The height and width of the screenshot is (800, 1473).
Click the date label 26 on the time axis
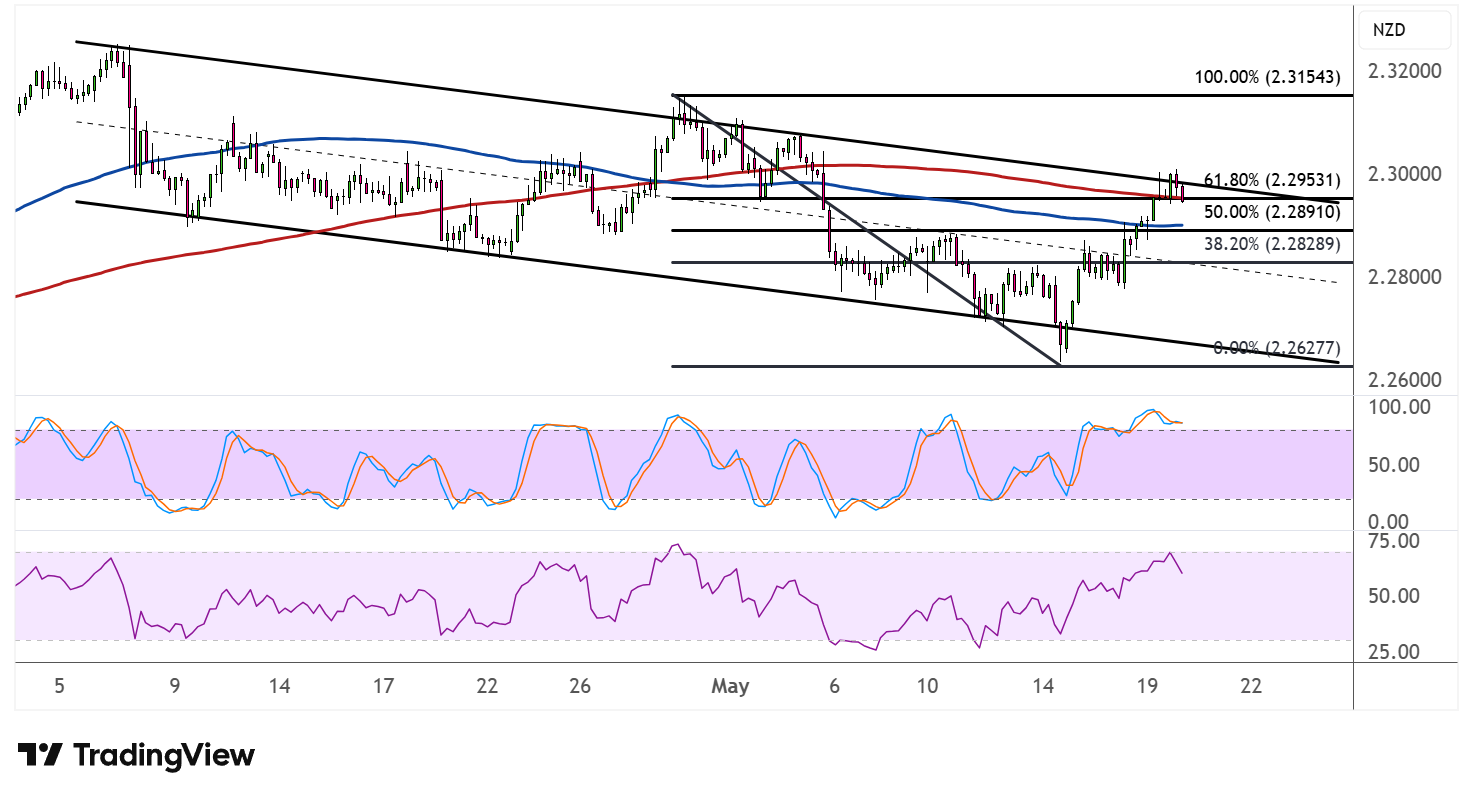580,687
